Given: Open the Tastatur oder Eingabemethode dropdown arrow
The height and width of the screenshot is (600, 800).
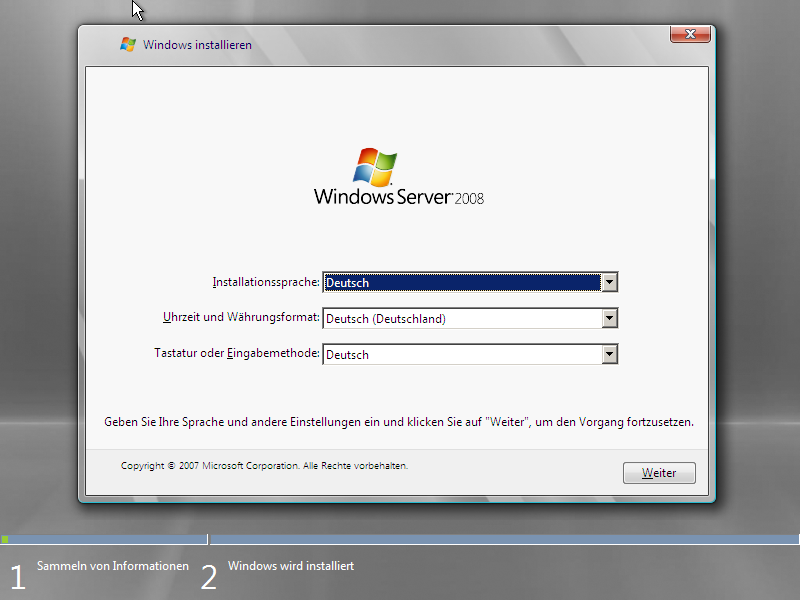Looking at the screenshot, I should (609, 355).
